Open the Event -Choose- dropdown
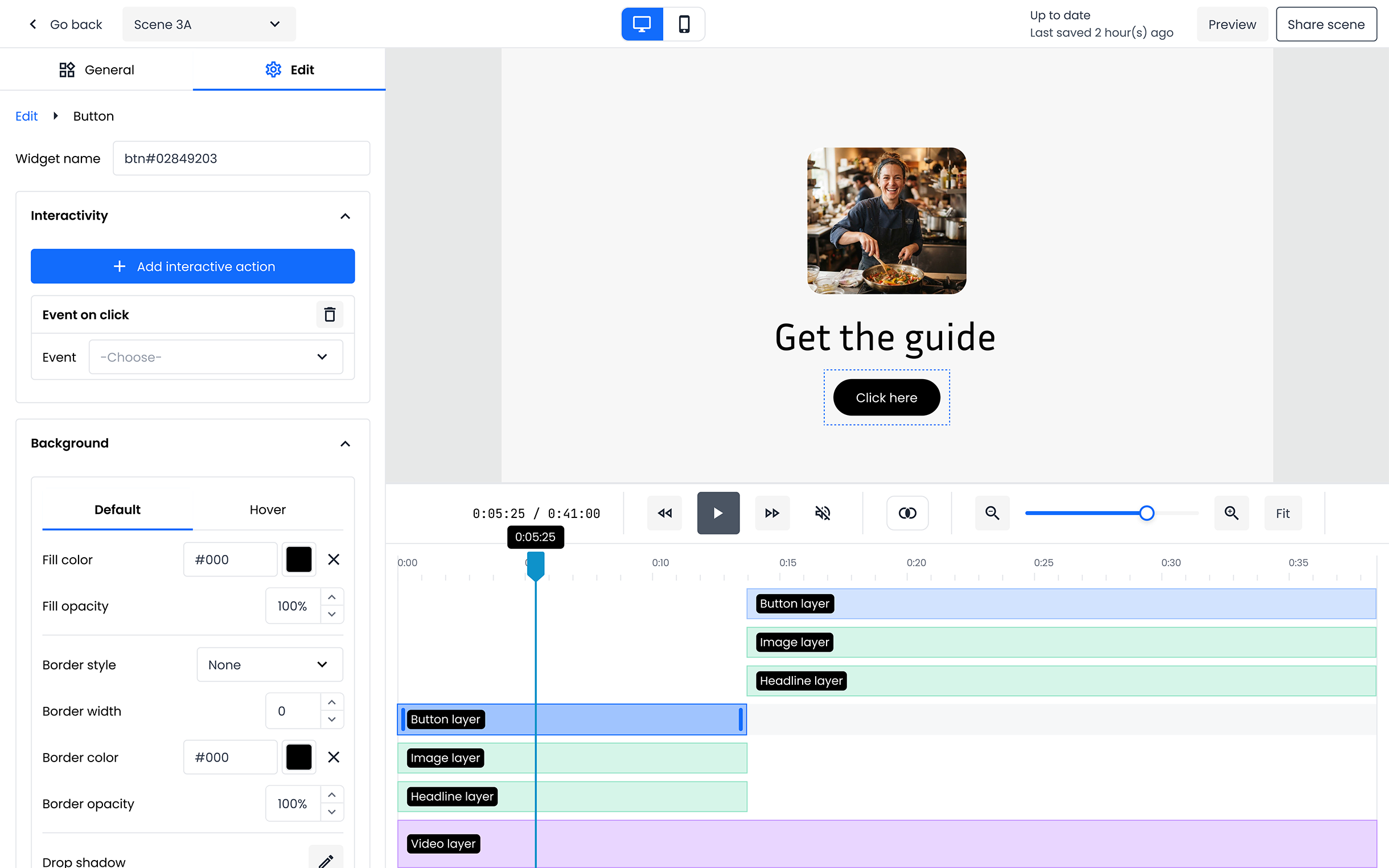The width and height of the screenshot is (1389, 868). (216, 356)
